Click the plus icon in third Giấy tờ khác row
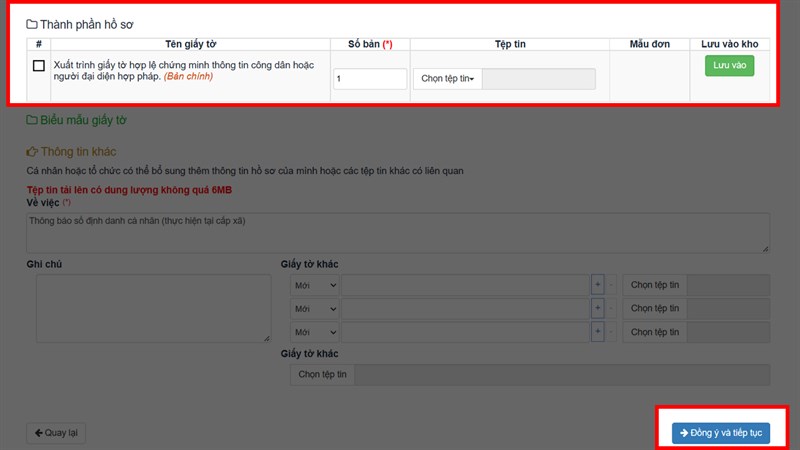The height and width of the screenshot is (450, 800). pos(597,332)
